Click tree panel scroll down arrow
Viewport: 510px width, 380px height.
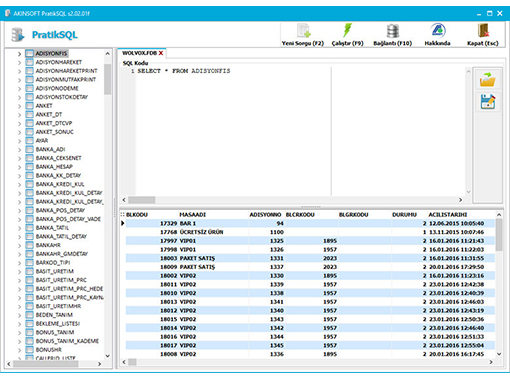coord(107,356)
